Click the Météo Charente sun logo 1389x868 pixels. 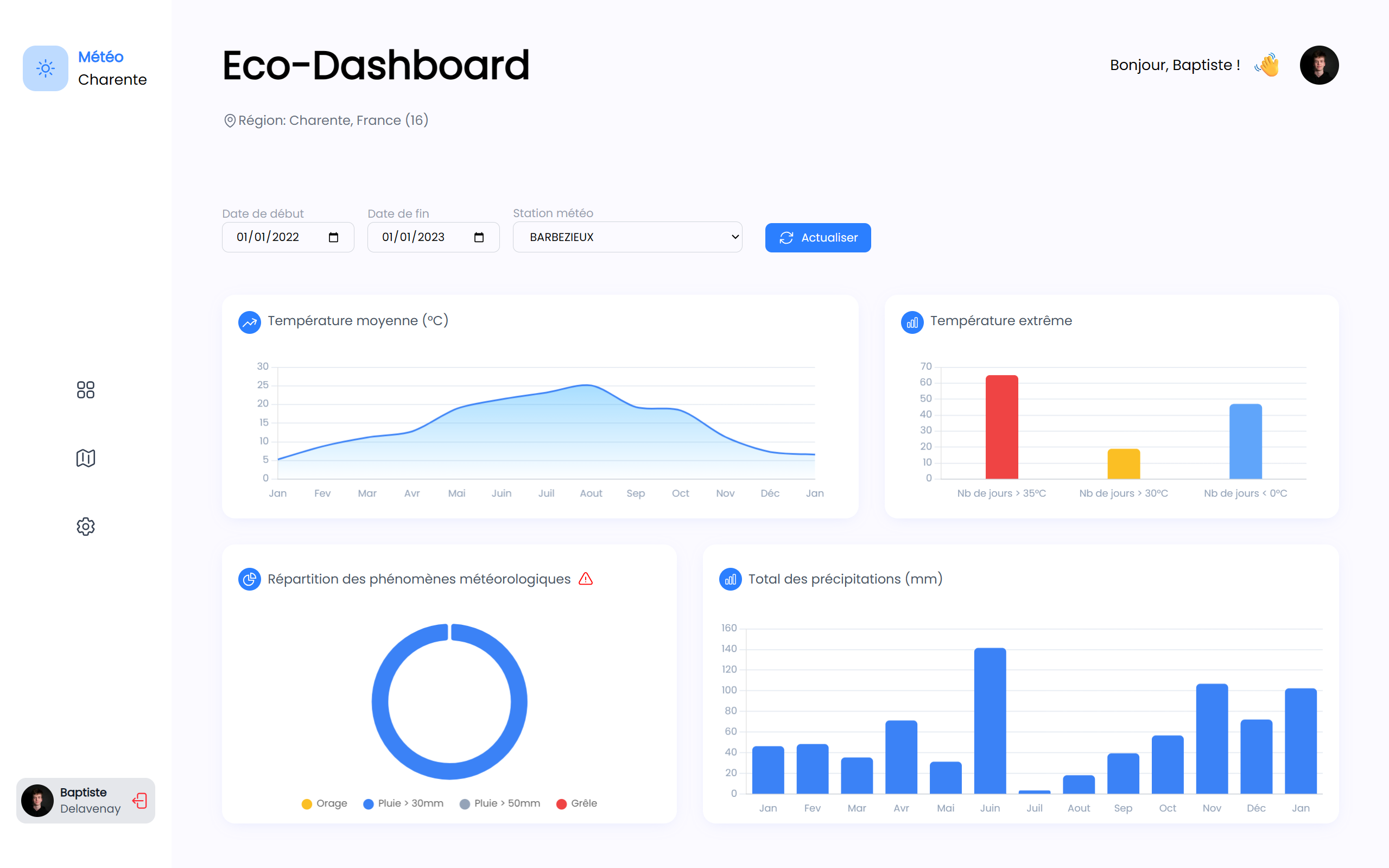pos(46,68)
